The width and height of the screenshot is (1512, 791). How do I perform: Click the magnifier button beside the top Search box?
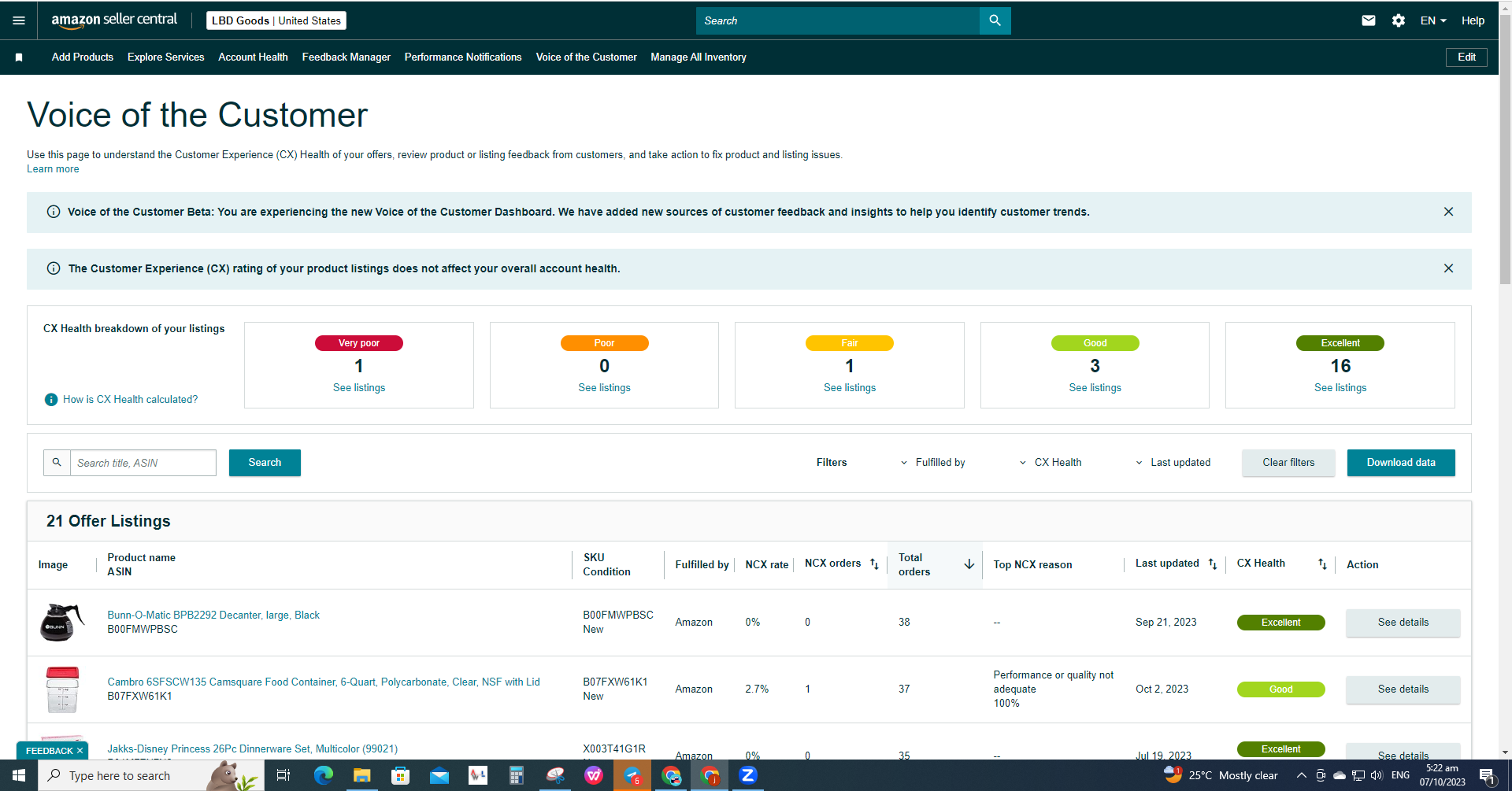point(995,20)
